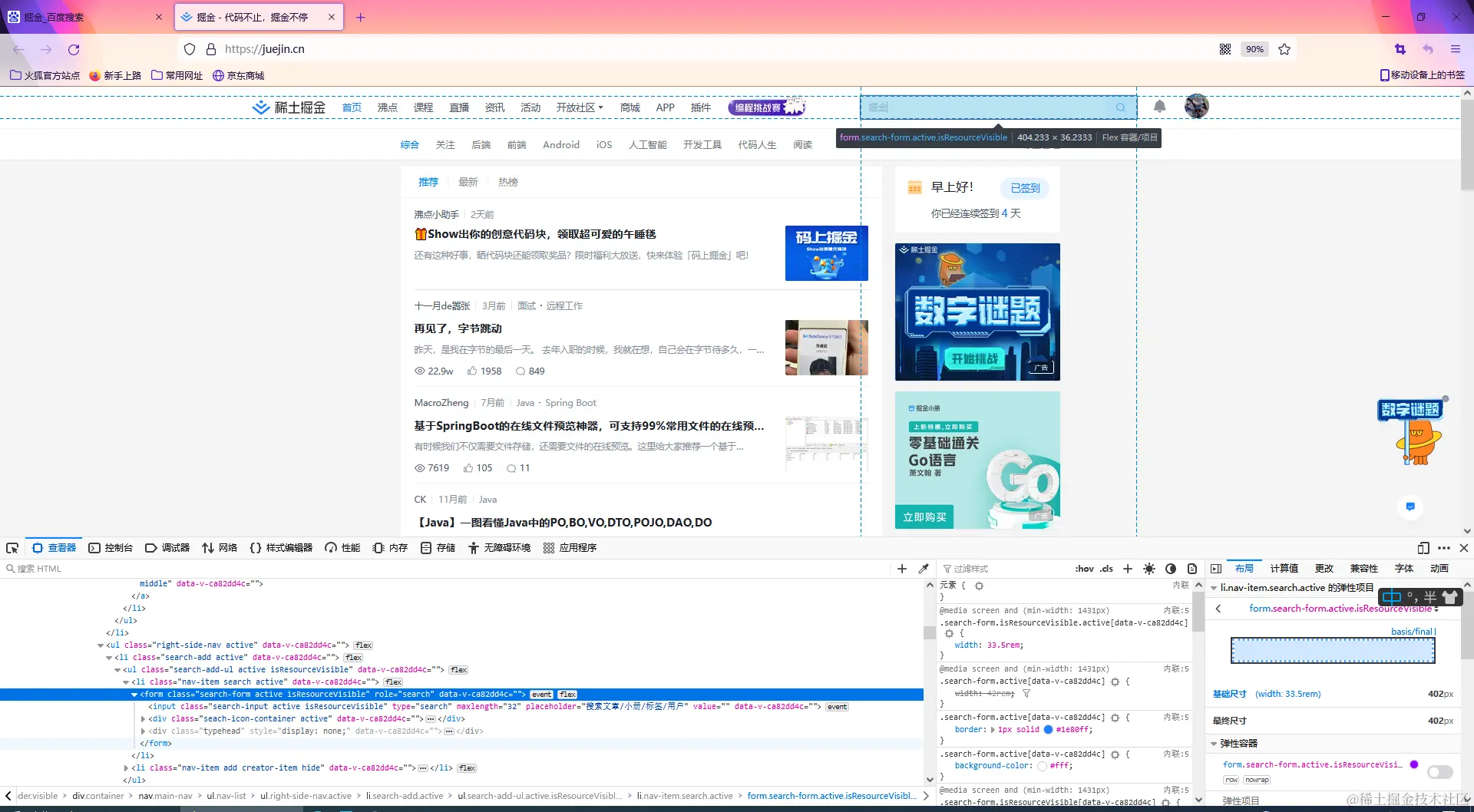The height and width of the screenshot is (812, 1474).
Task: Select li.nav-item.search.active in the breadcrumb bar
Action: [x=685, y=796]
